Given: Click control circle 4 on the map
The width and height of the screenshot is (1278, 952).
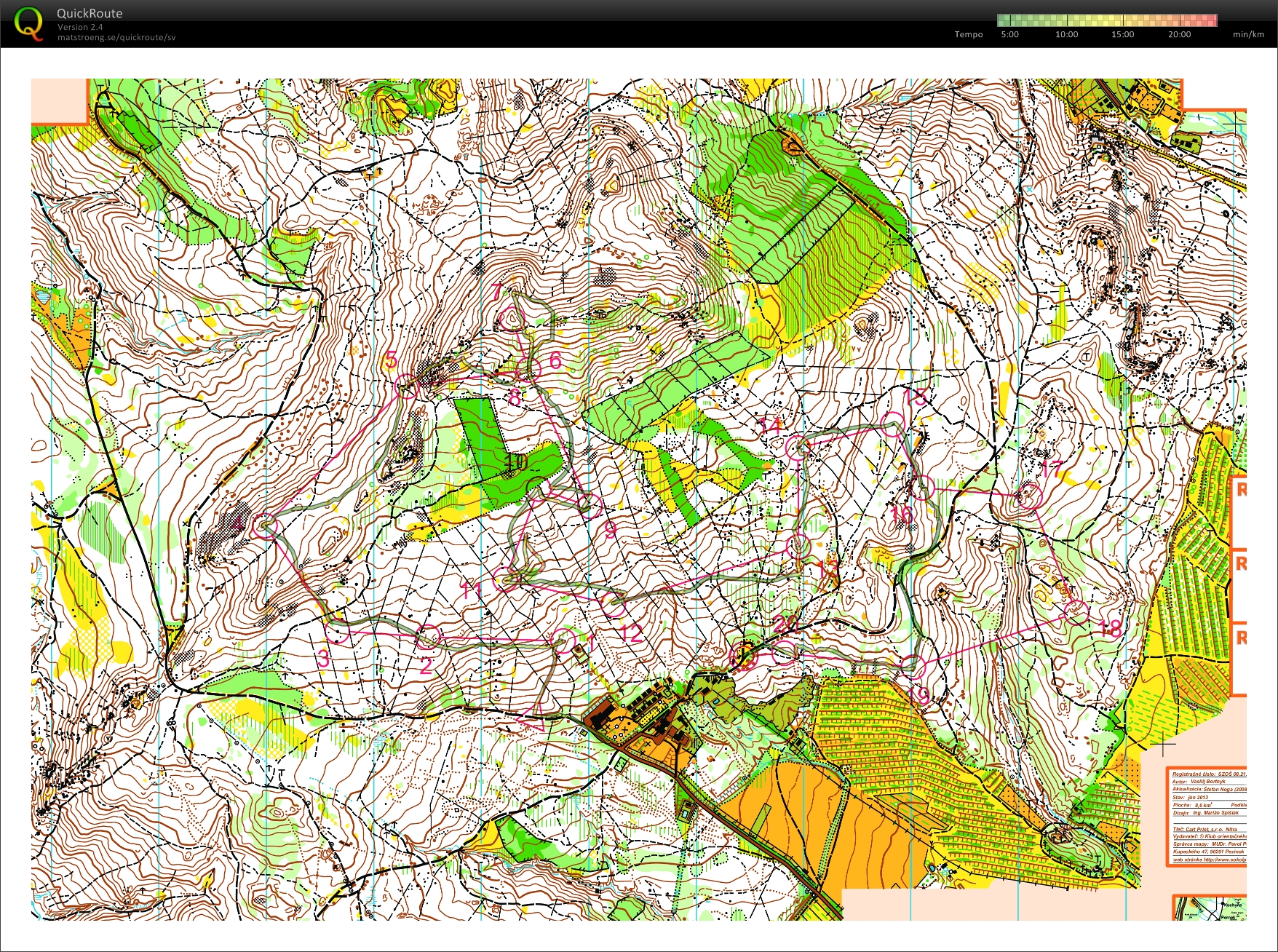Looking at the screenshot, I should [266, 525].
